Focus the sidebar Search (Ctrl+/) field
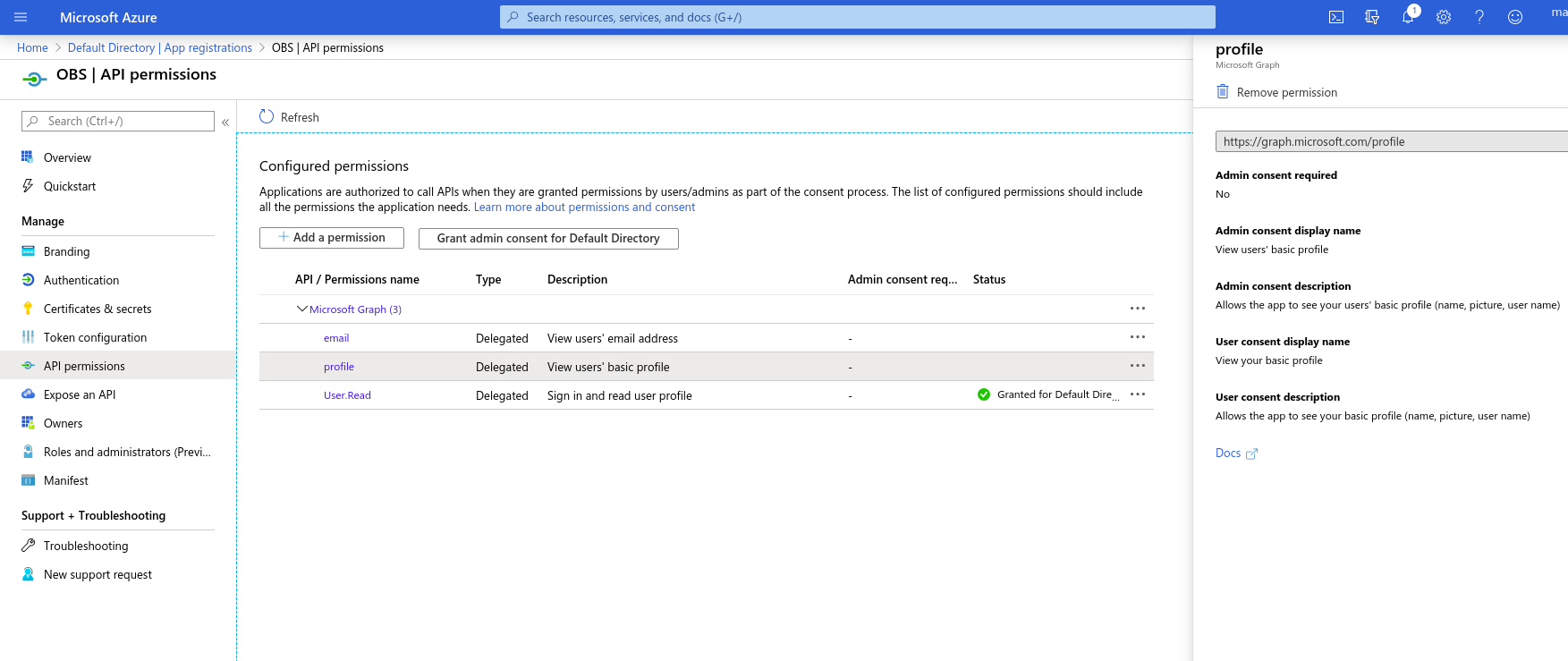 118,121
